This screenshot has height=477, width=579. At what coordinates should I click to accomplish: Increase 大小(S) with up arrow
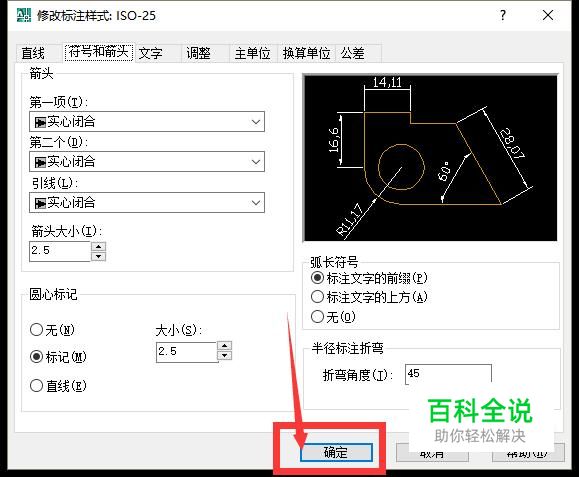tap(225, 346)
